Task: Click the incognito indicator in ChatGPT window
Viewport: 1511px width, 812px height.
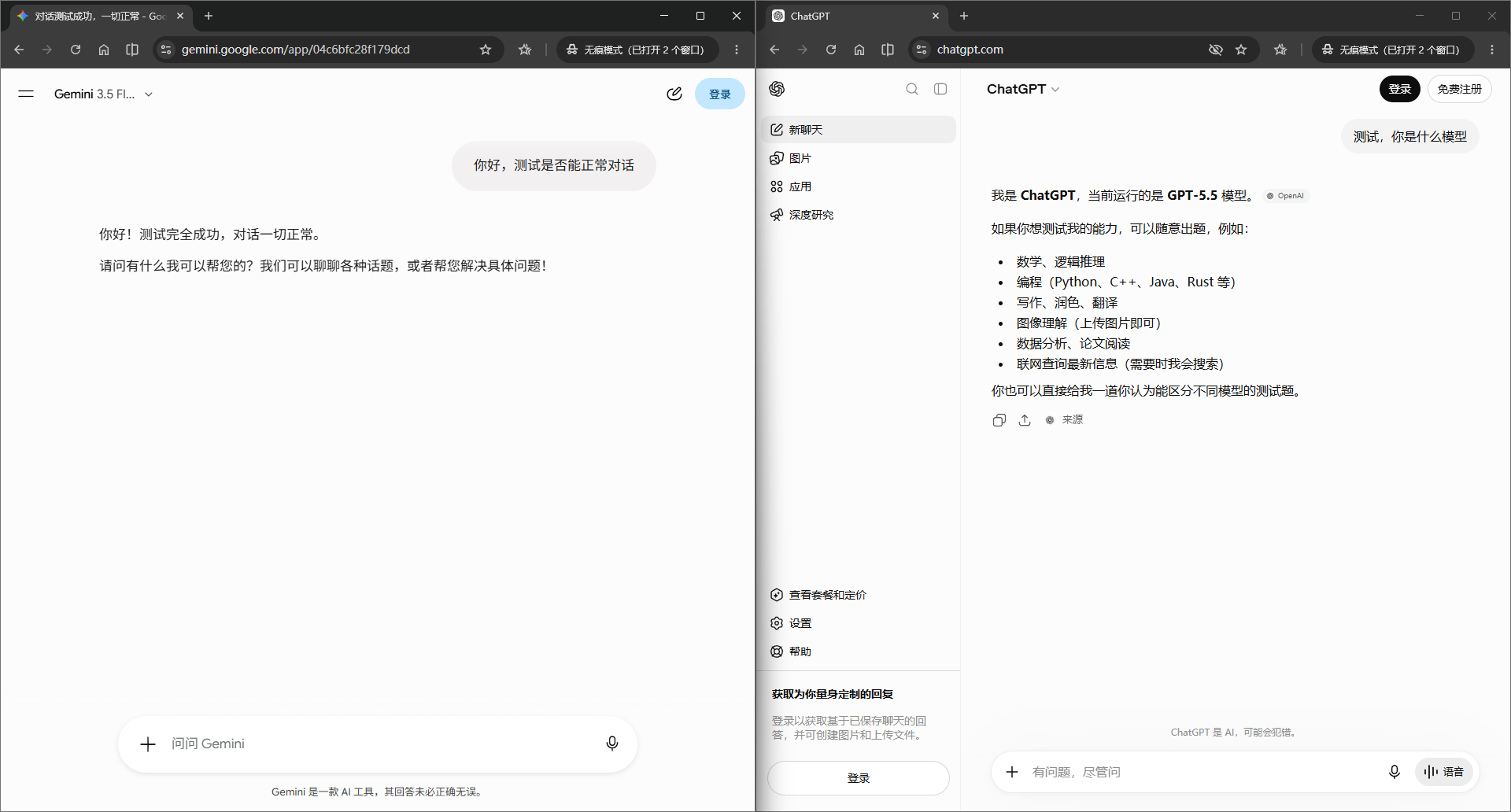Action: (1391, 50)
